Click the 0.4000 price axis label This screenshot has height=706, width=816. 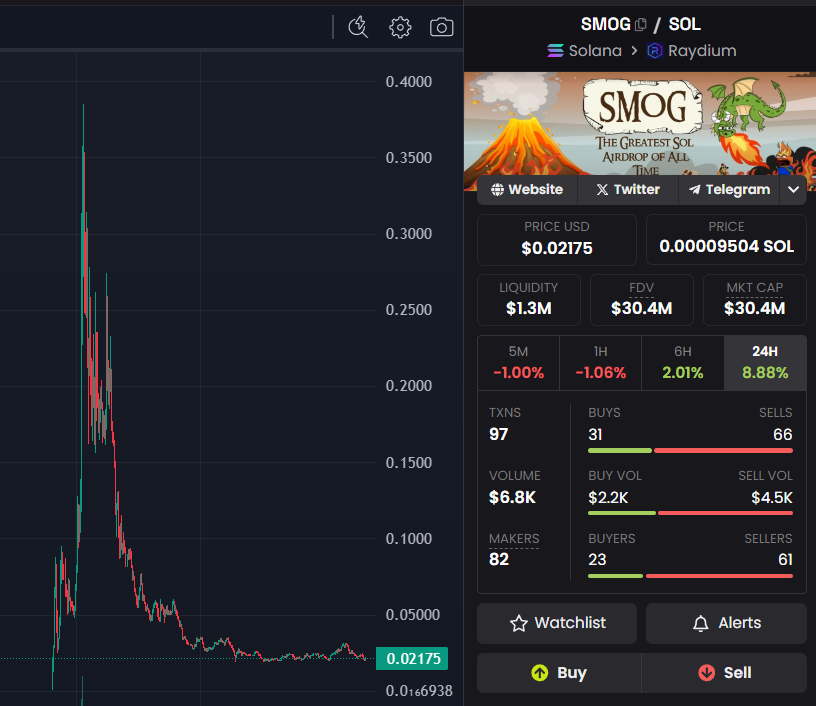[x=409, y=82]
